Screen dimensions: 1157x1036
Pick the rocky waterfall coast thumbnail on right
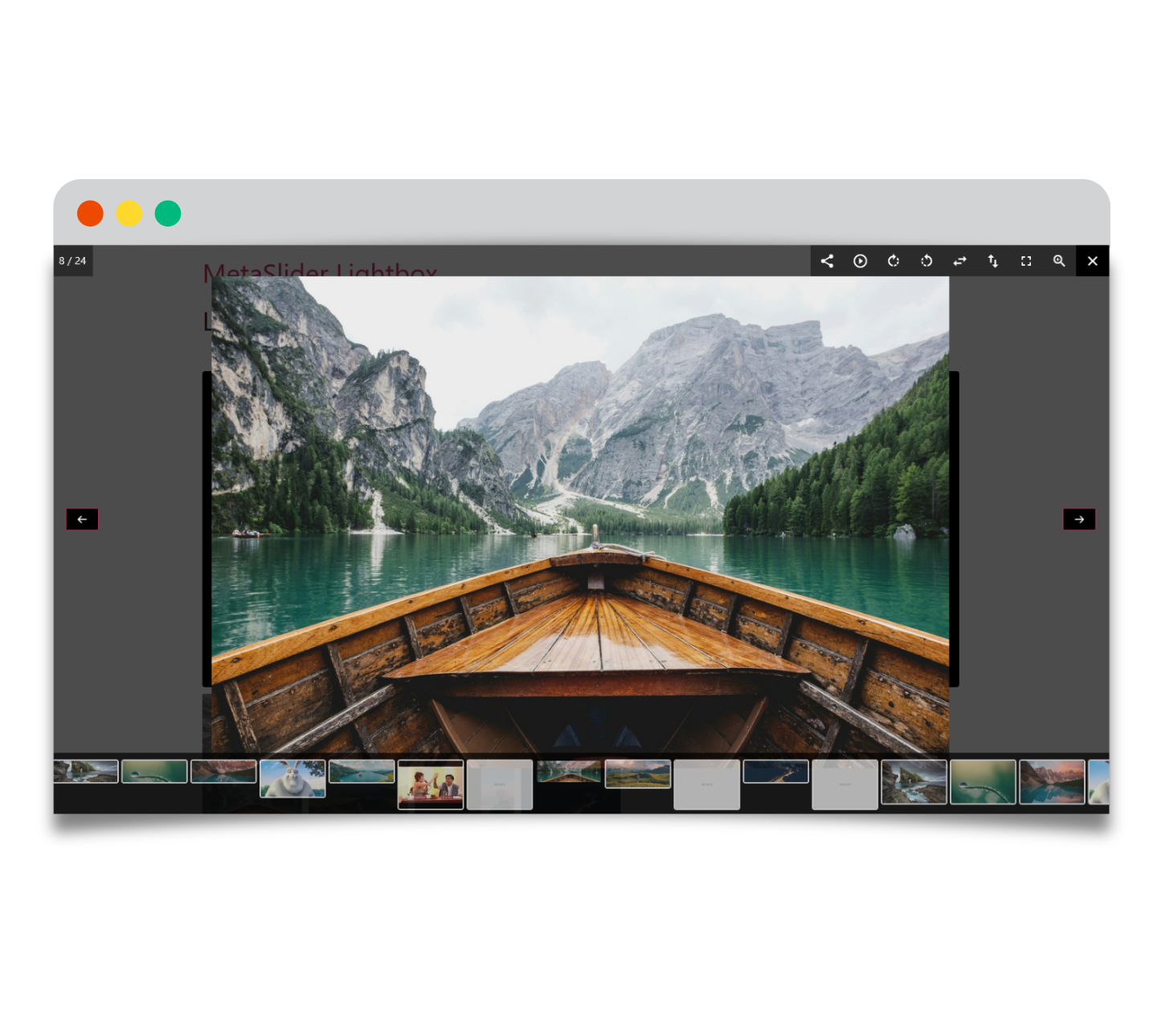click(x=914, y=782)
